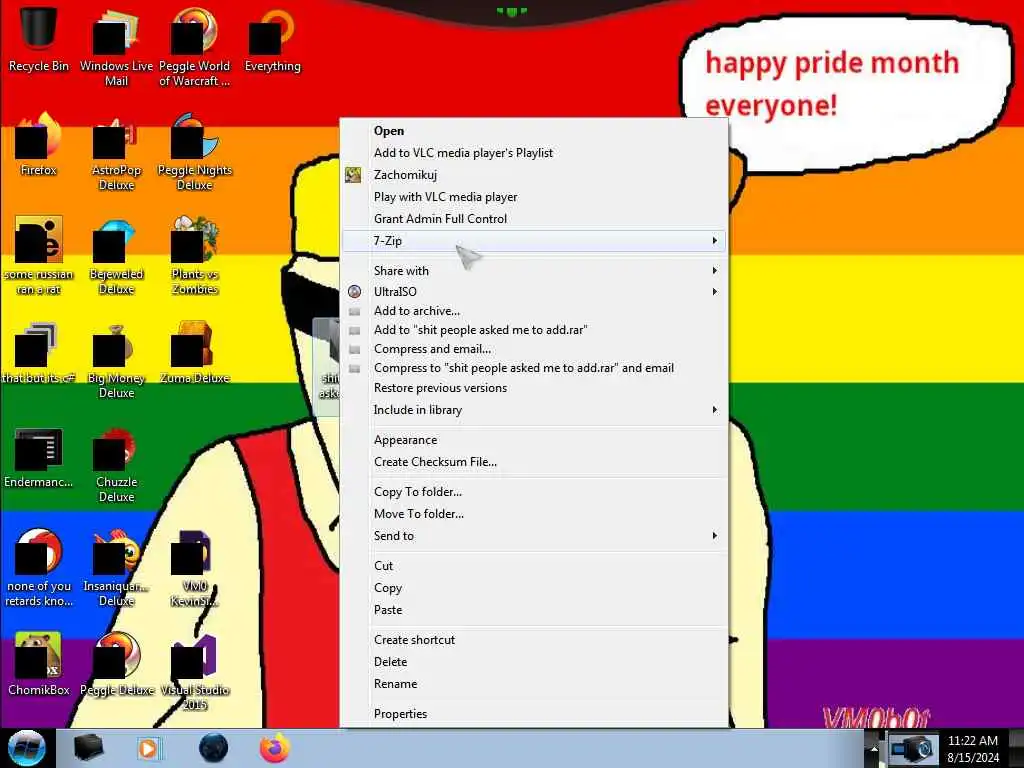The height and width of the screenshot is (768, 1024).
Task: Open Chuzzle Deluxe desktop icon
Action: tap(116, 464)
